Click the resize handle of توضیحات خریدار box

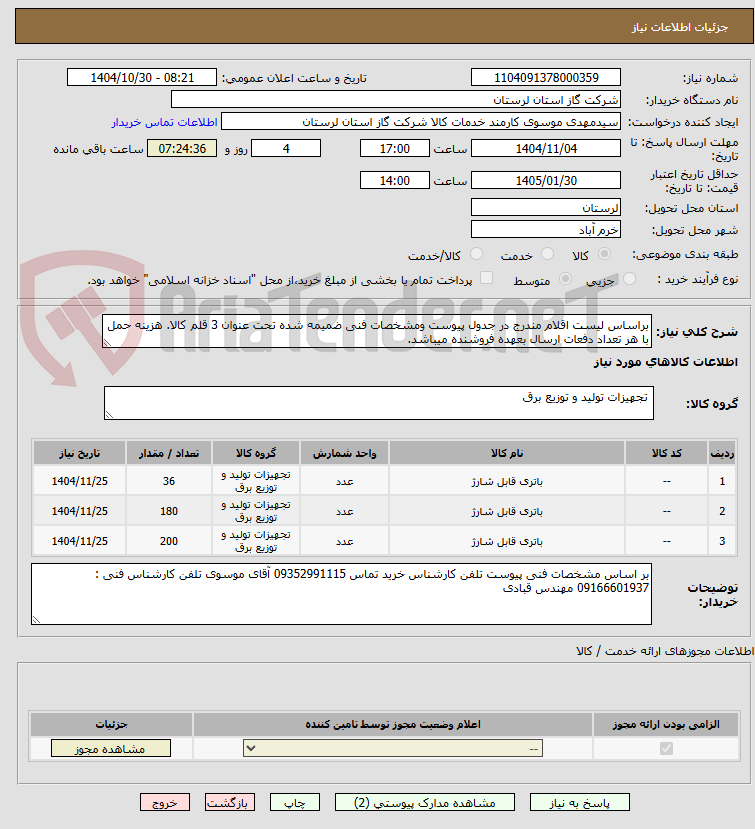coord(36,620)
